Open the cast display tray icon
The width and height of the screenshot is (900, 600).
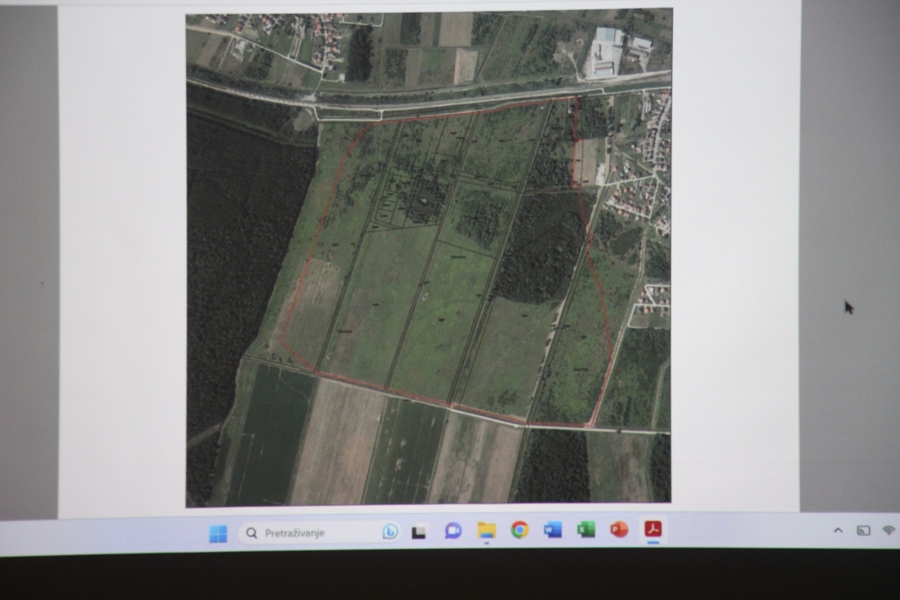[x=863, y=531]
